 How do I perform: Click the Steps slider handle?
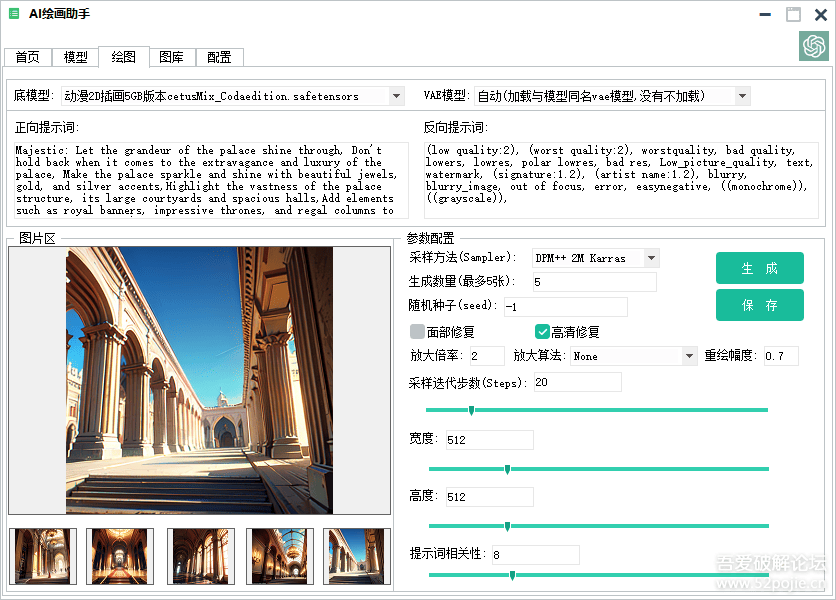coord(471,410)
